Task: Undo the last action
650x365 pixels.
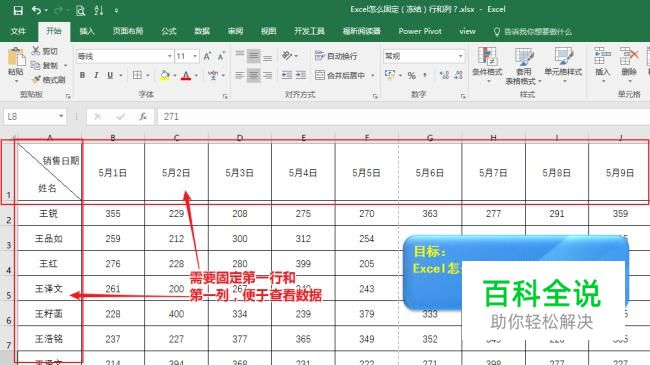Action: (37, 10)
